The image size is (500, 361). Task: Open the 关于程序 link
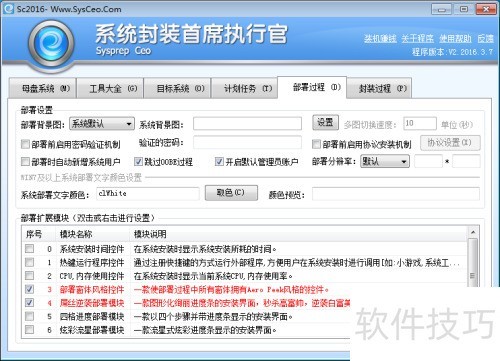click(417, 39)
